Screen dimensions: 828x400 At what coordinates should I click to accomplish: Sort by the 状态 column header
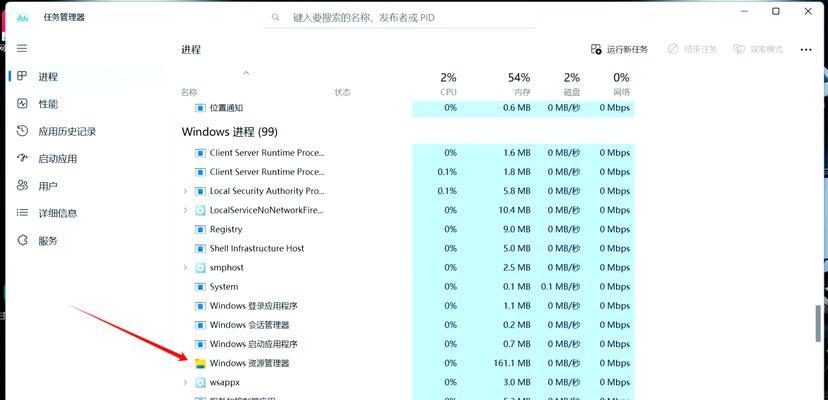click(x=342, y=92)
